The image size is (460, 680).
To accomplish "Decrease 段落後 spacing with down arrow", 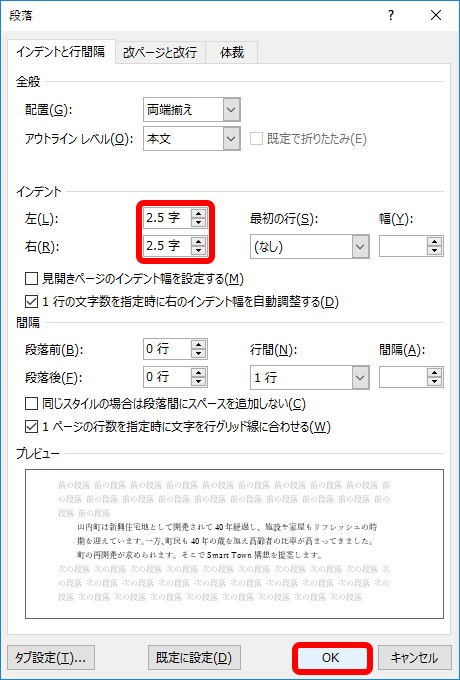I will click(x=199, y=382).
